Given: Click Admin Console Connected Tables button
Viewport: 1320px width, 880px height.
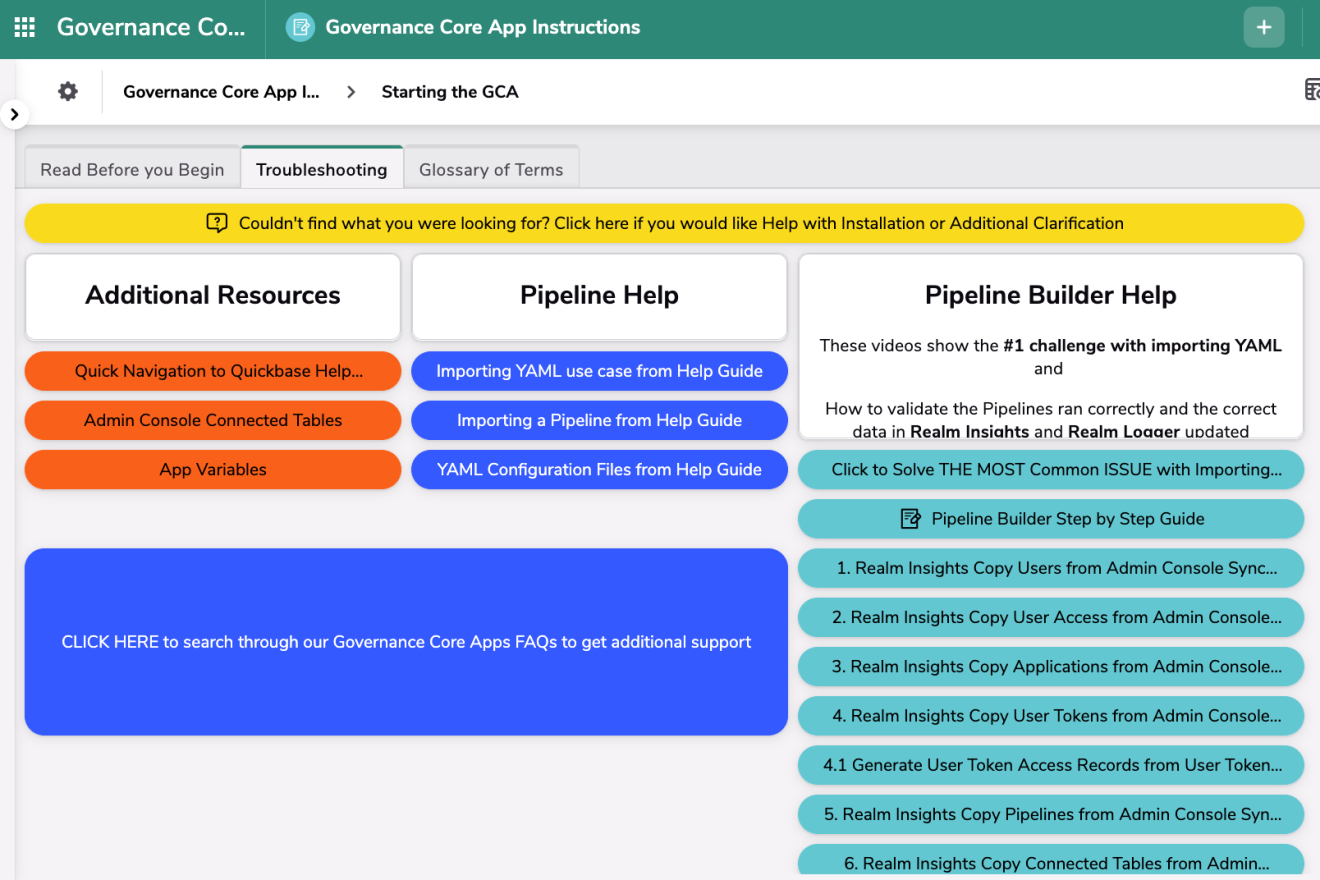Looking at the screenshot, I should point(213,420).
